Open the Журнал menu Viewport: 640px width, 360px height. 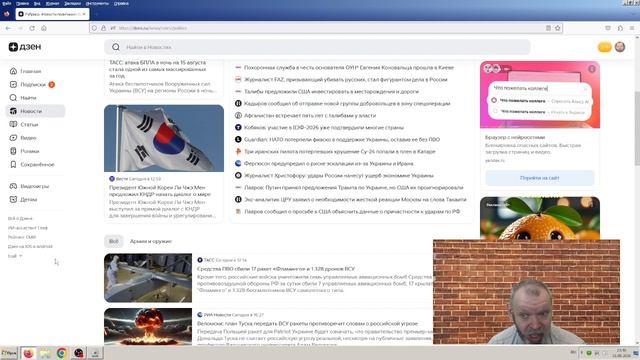pos(52,3)
